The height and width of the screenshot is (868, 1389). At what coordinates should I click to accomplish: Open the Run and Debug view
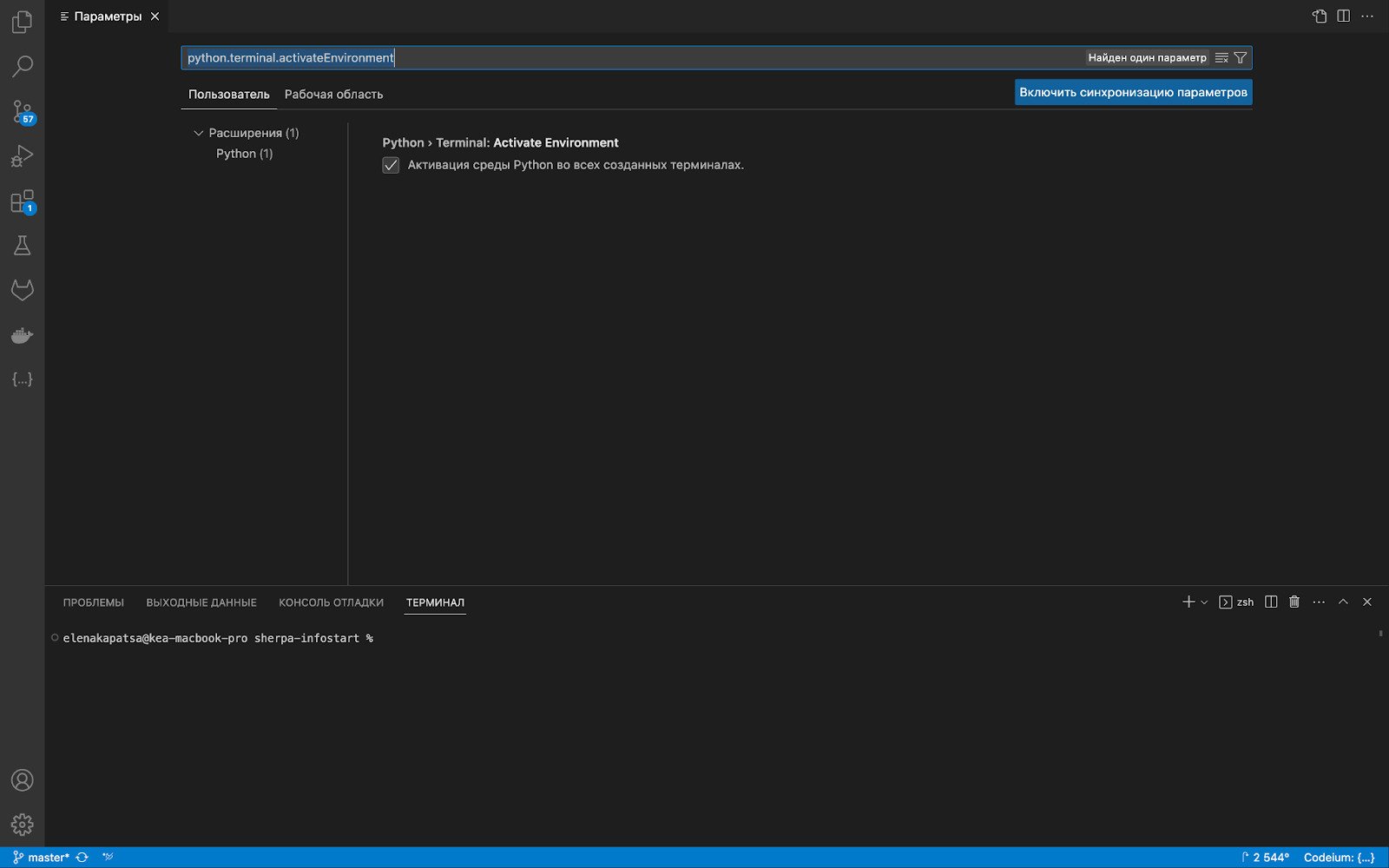pos(22,156)
